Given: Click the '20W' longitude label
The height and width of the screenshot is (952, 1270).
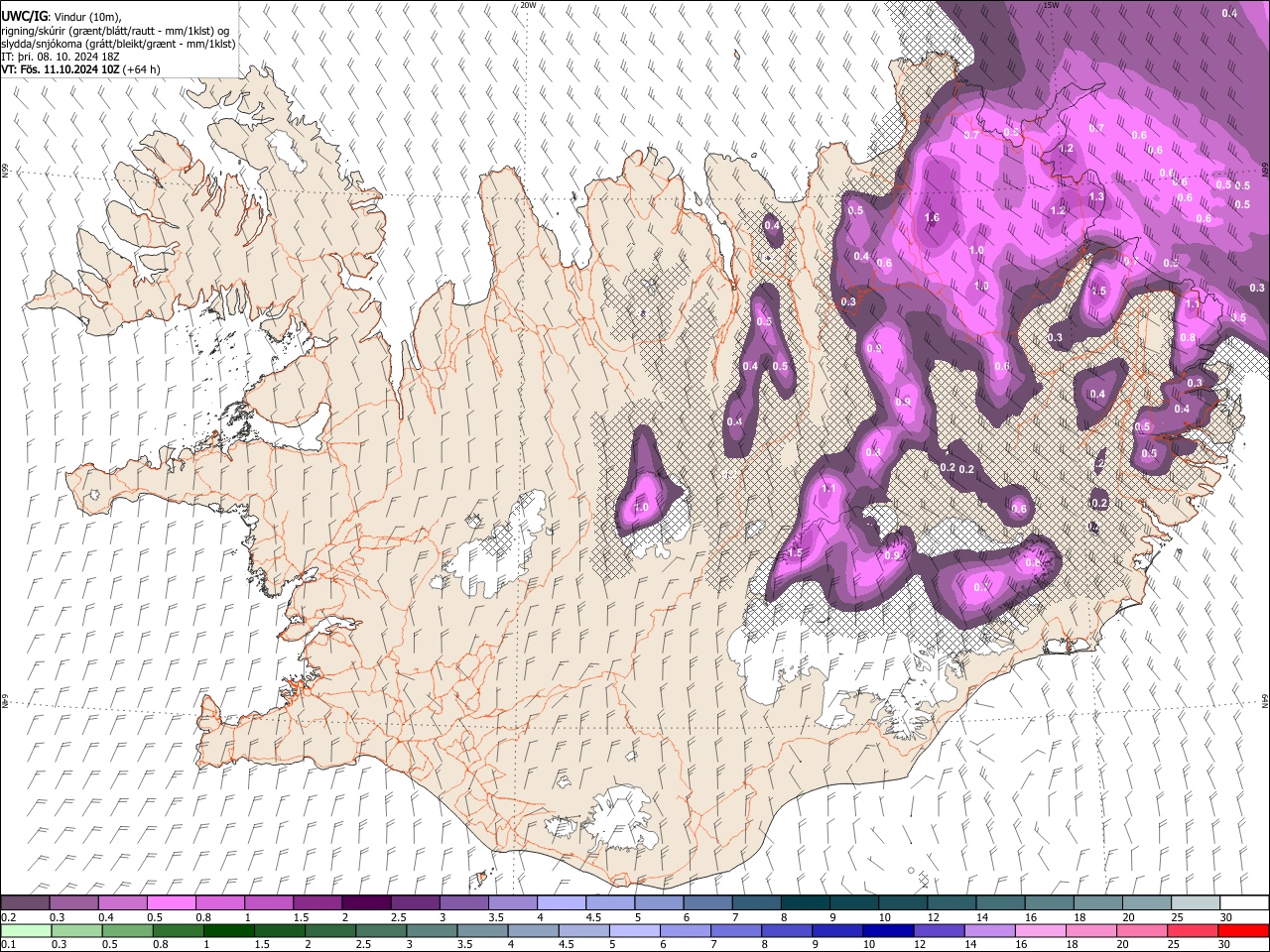Looking at the screenshot, I should pyautogui.click(x=527, y=5).
